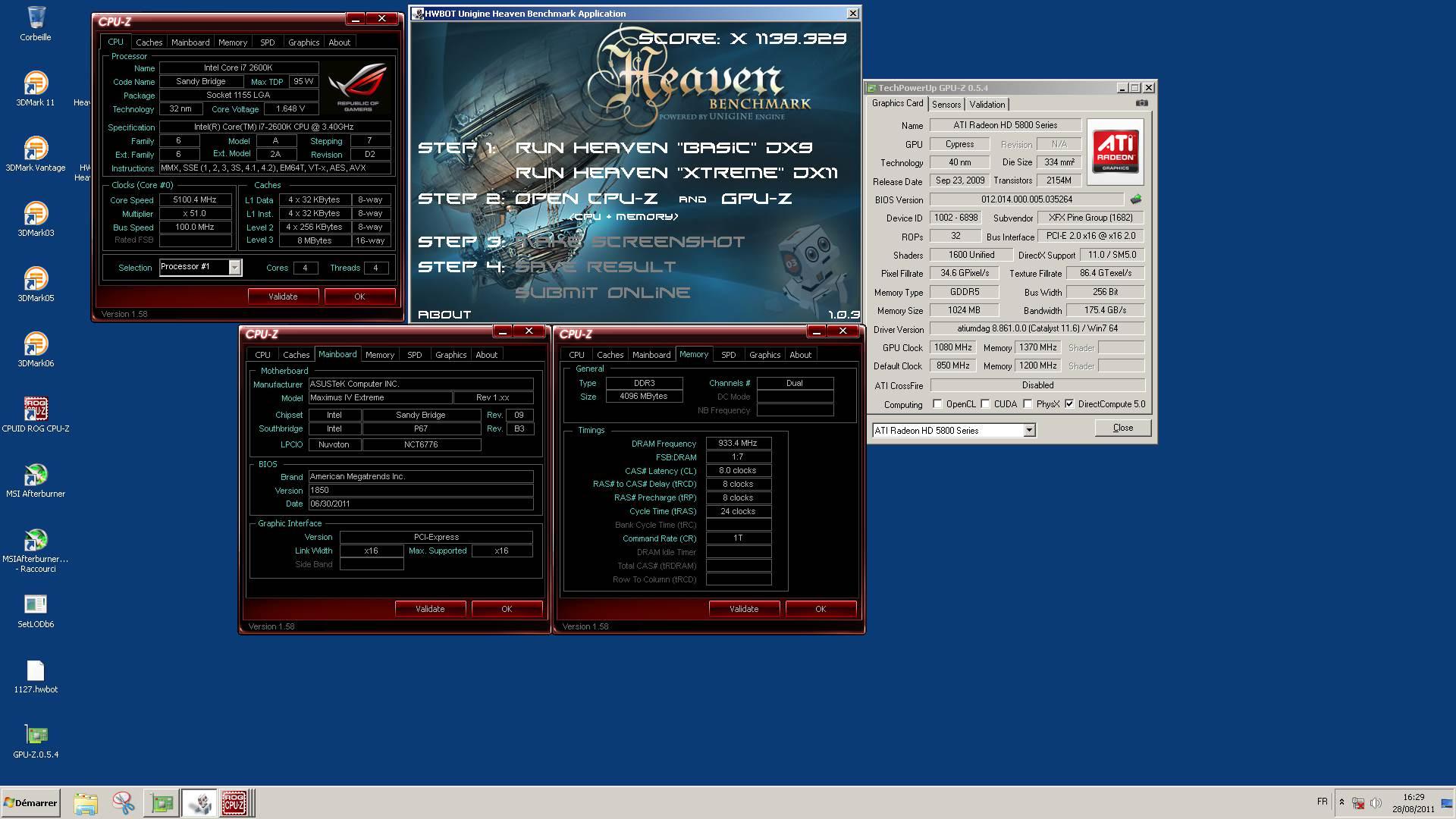Open SPD tab in top CPU-Z window

[x=267, y=42]
